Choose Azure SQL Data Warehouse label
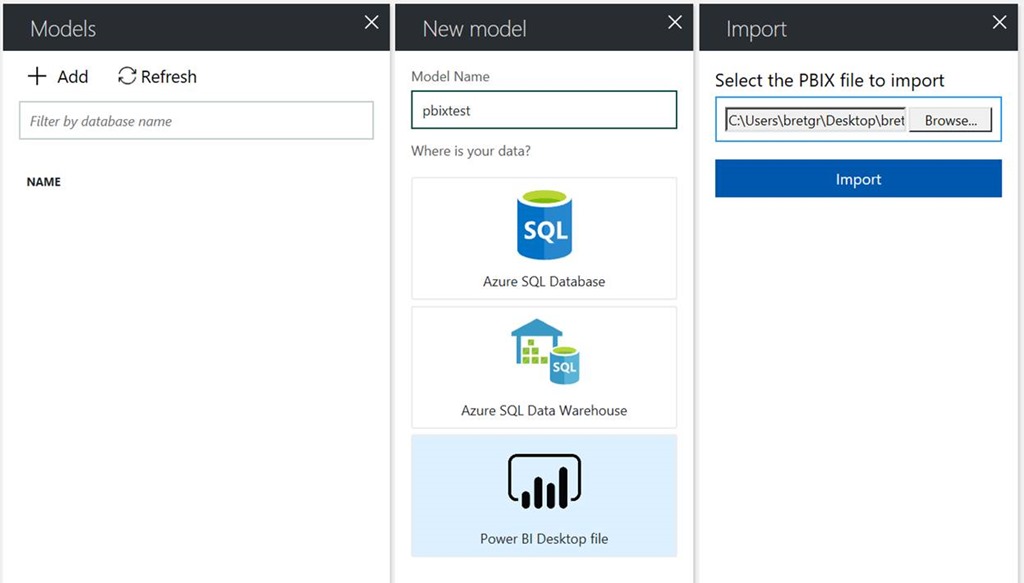1024x583 pixels. pos(544,411)
